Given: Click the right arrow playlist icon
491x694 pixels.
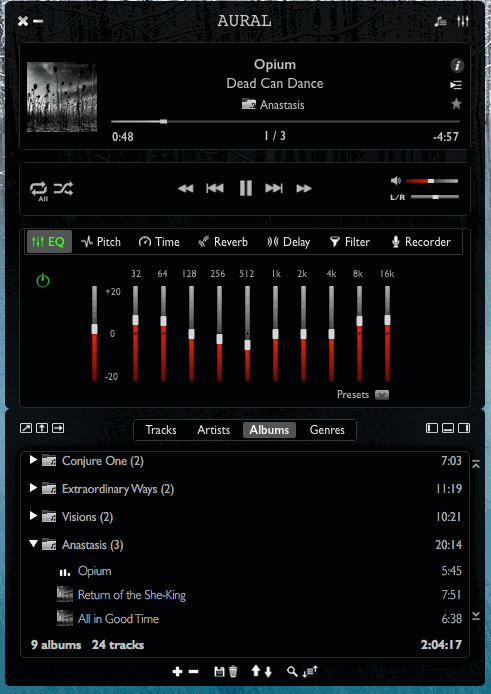Looking at the screenshot, I should point(58,428).
